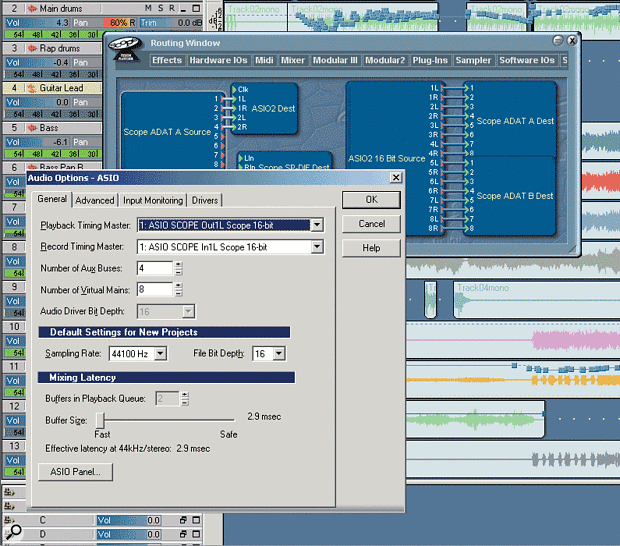Screen dimensions: 620x546
Task: Minimize the Routing Window
Action: tap(558, 40)
